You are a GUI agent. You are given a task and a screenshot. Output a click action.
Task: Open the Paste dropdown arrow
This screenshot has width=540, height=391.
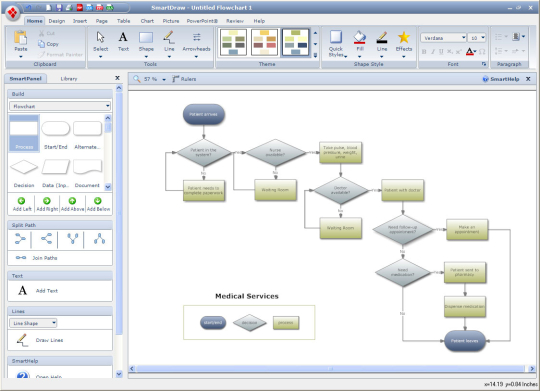[21, 56]
